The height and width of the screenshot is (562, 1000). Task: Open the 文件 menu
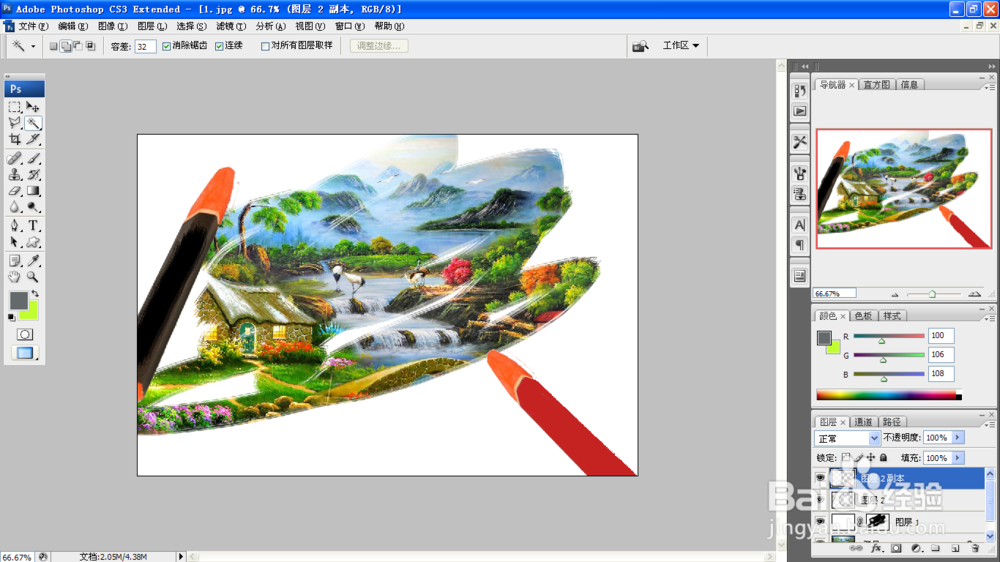click(x=33, y=26)
